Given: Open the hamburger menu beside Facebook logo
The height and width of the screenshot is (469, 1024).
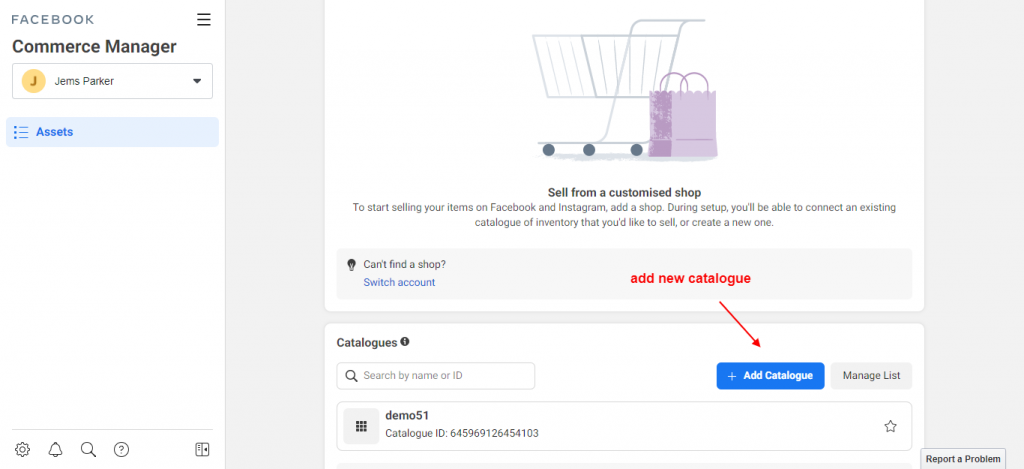Looking at the screenshot, I should tap(204, 20).
